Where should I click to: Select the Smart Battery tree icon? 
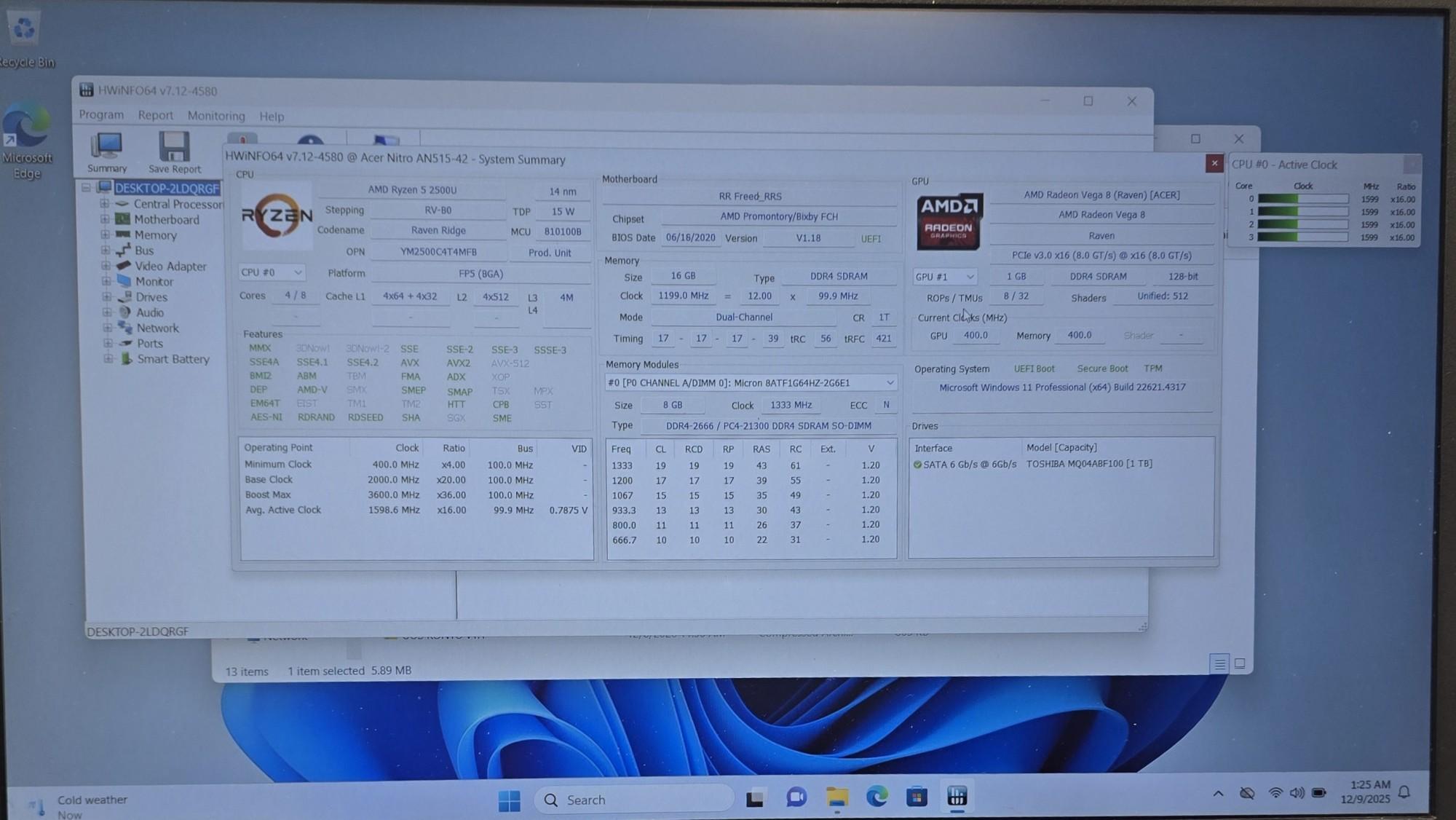(x=127, y=359)
